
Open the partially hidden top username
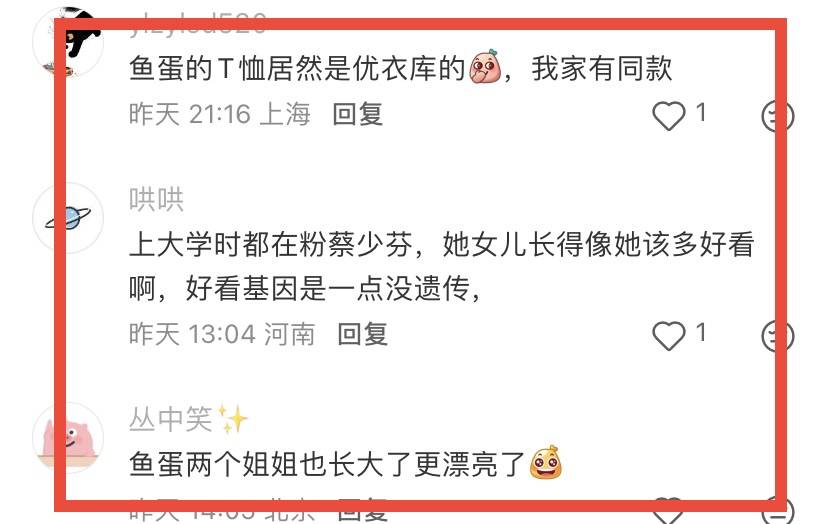197,24
